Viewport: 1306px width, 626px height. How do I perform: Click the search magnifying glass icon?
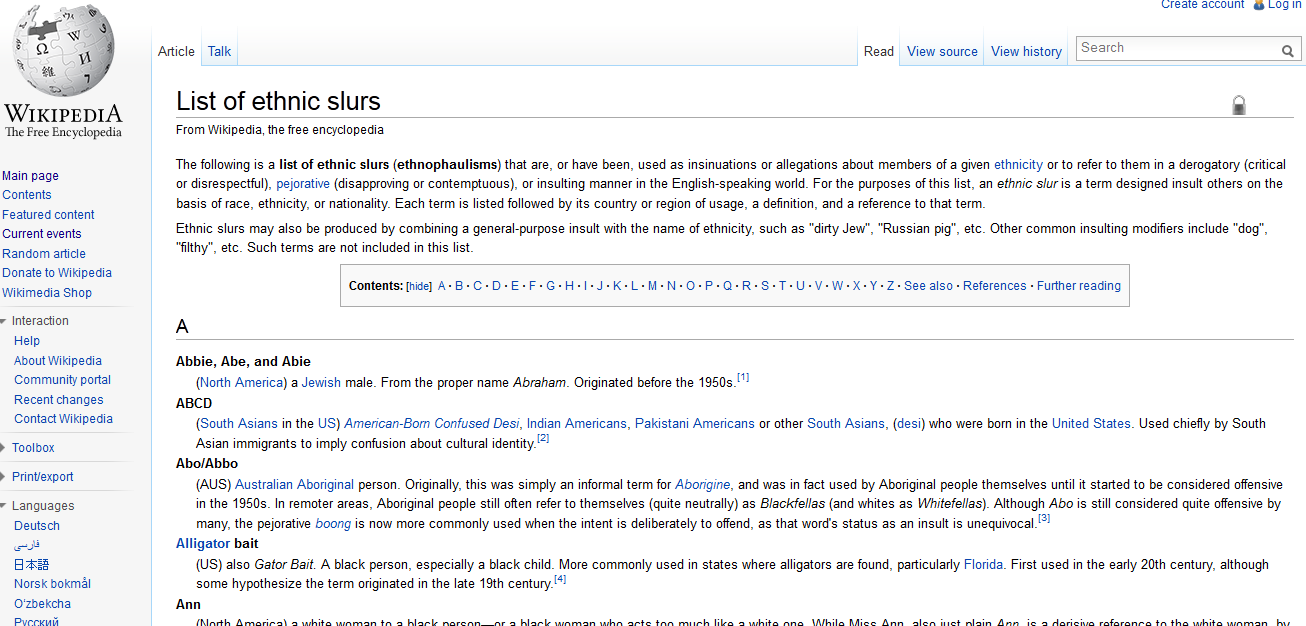pyautogui.click(x=1288, y=50)
